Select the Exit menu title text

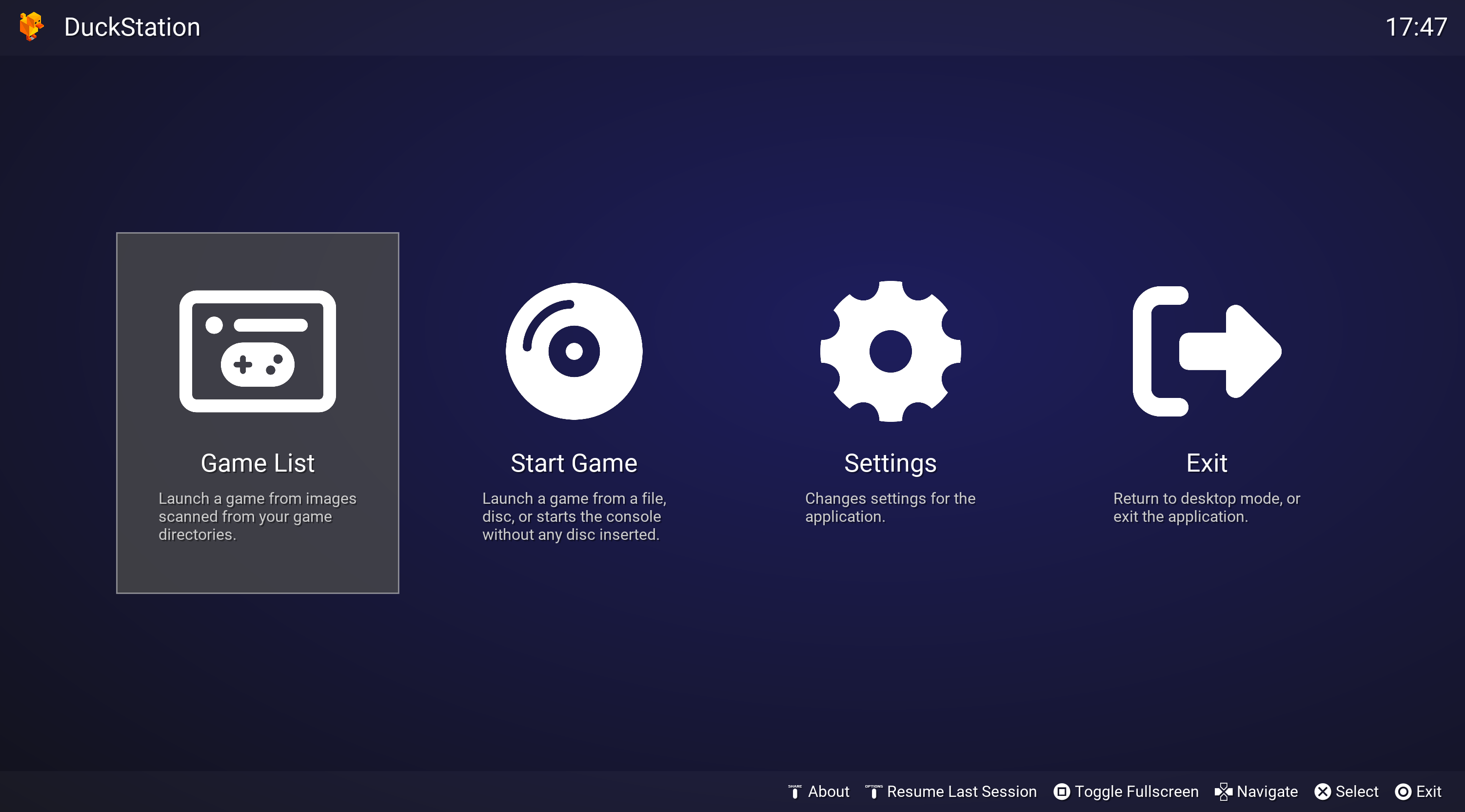[x=1206, y=463]
